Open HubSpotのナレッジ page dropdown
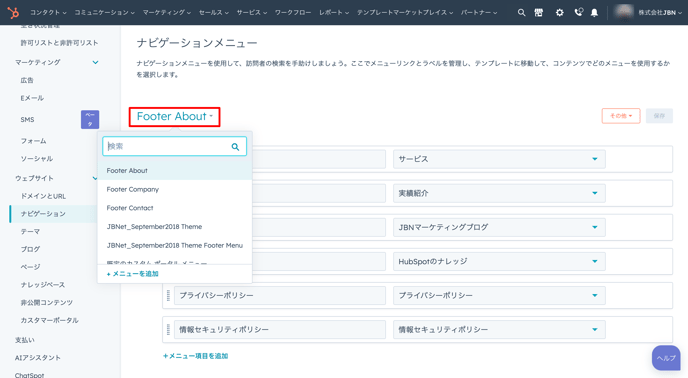 coord(499,262)
